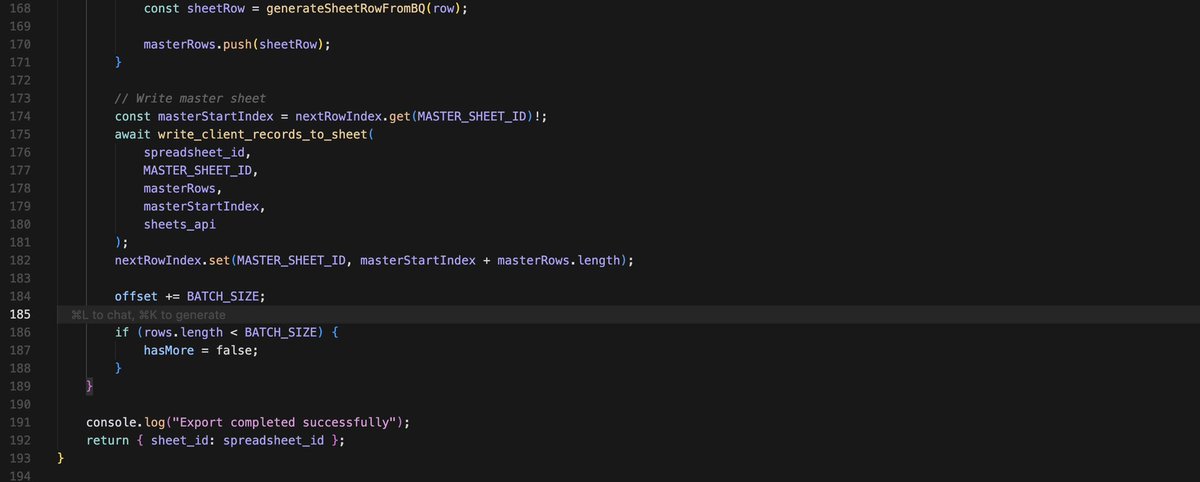Click the '// Write master sheet' comment

pos(190,98)
